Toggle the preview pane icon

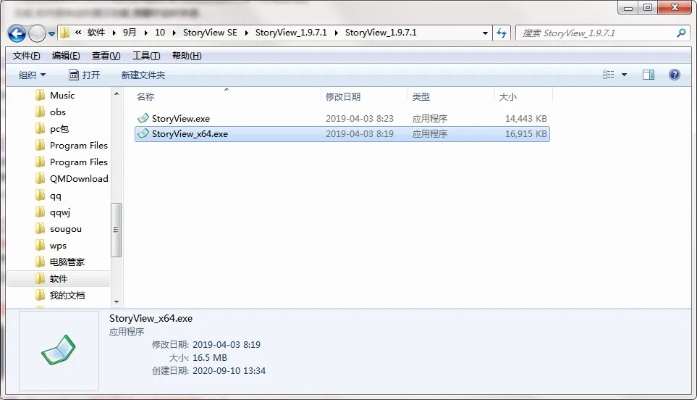648,75
